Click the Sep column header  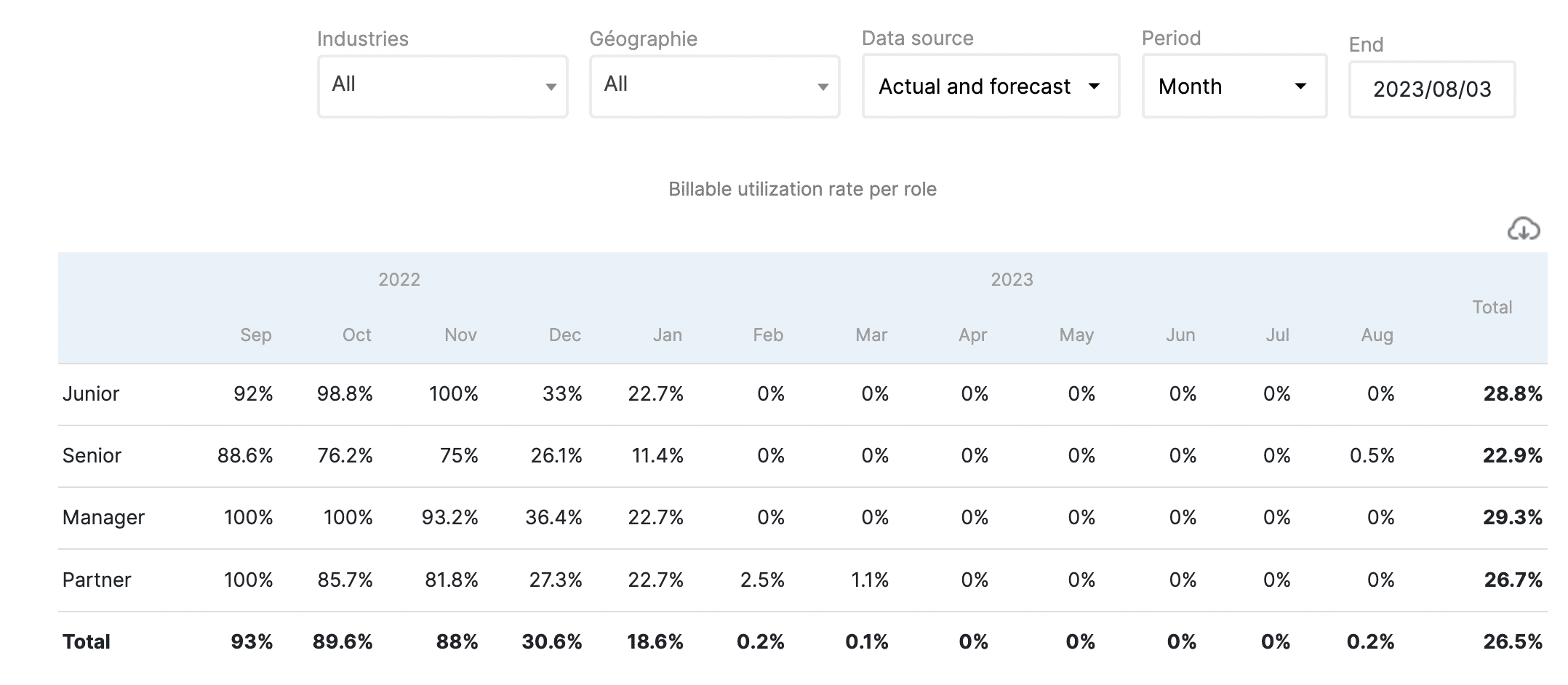point(255,335)
